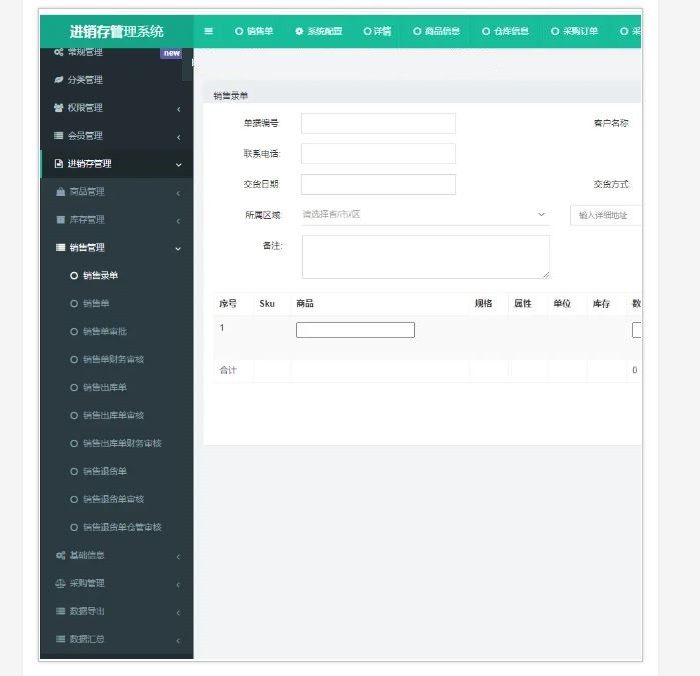Click the 合计 total row label
This screenshot has height=676, width=700.
coord(228,370)
